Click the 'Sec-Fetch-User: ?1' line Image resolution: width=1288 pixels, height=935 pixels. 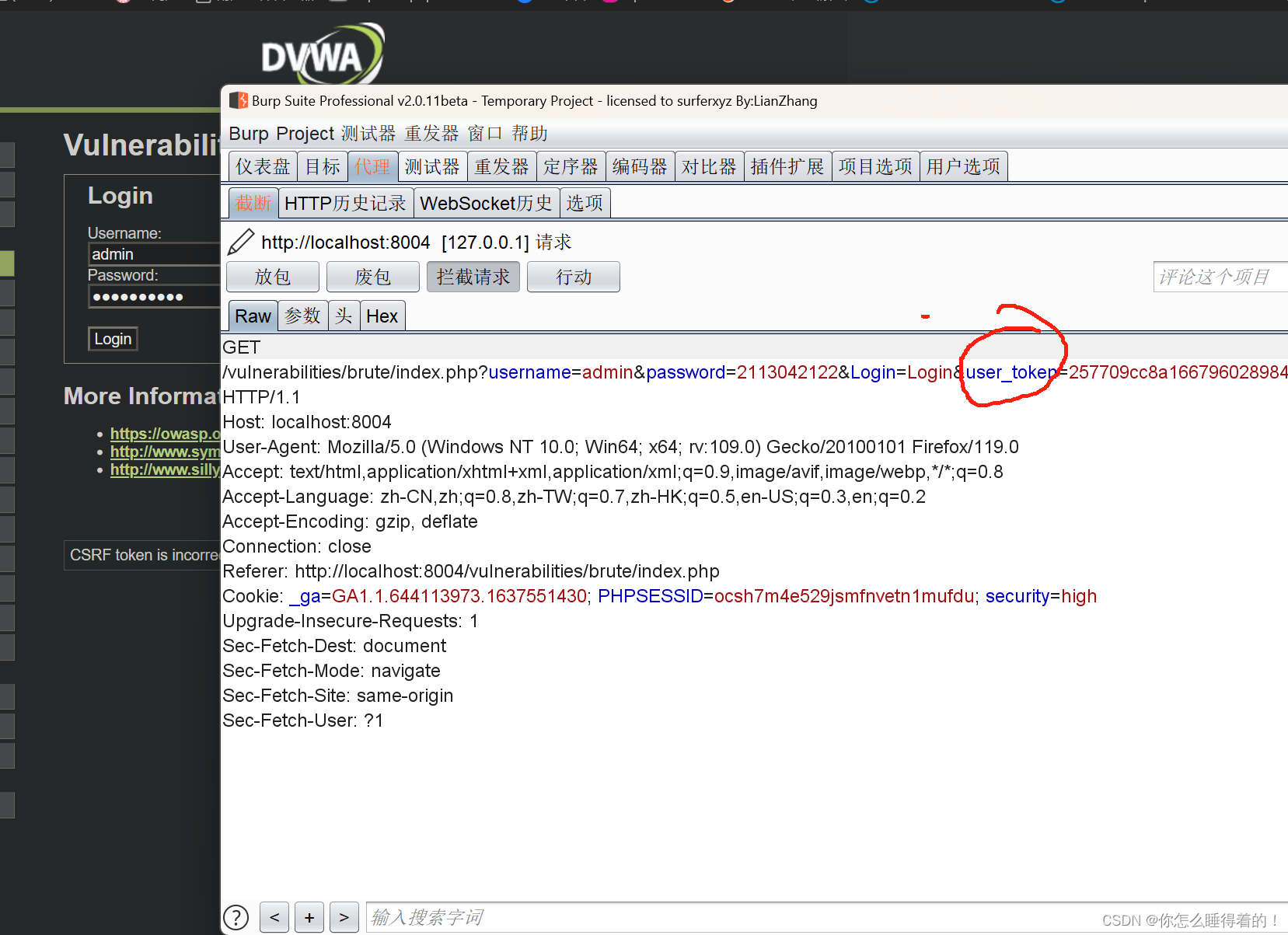click(302, 720)
